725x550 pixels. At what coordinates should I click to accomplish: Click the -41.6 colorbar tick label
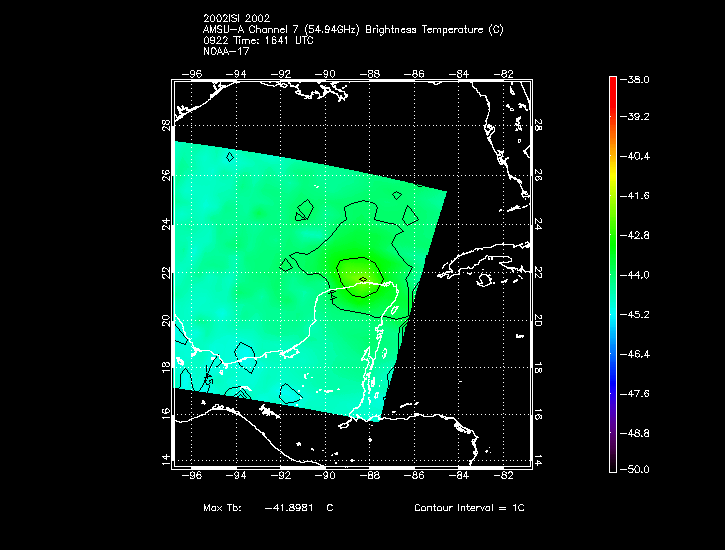click(x=634, y=196)
